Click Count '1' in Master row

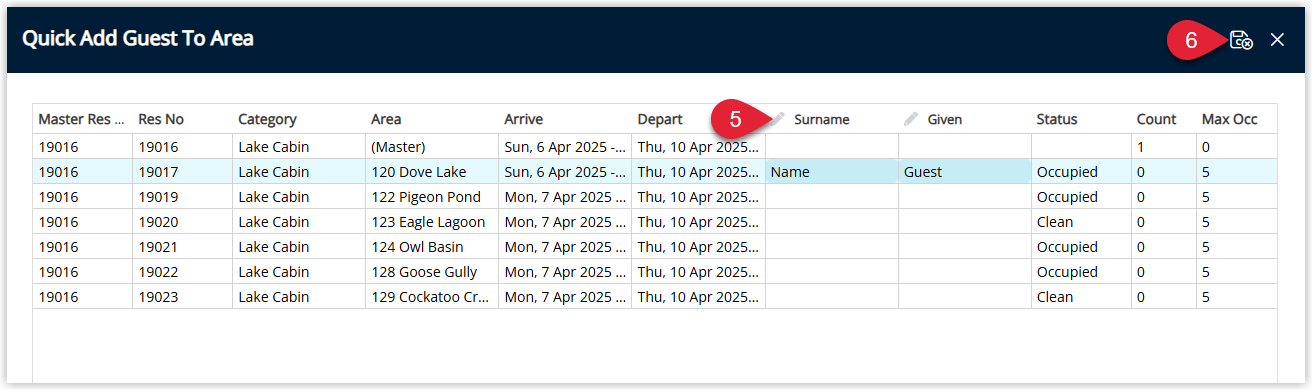1164,147
